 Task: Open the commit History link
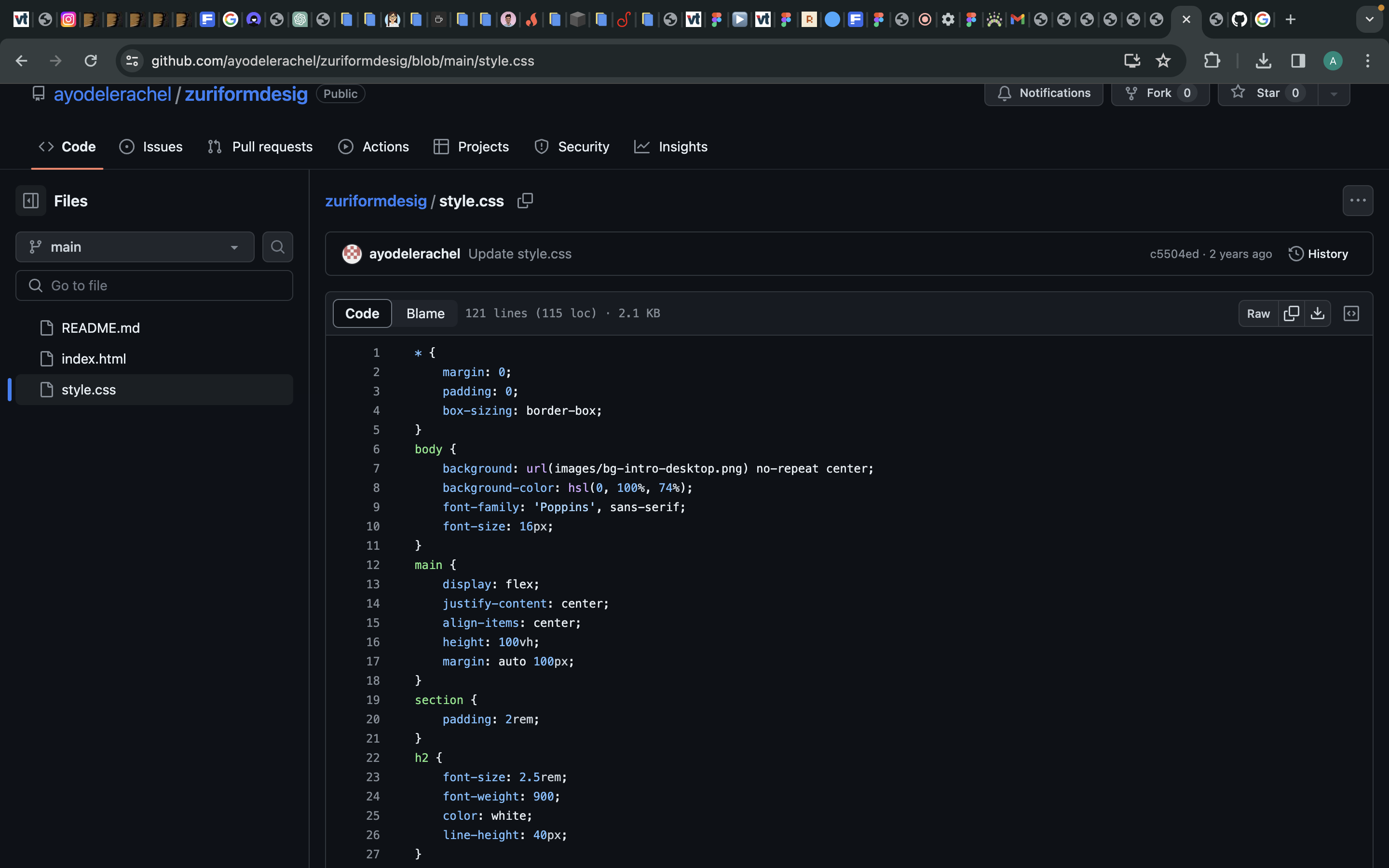point(1319,254)
